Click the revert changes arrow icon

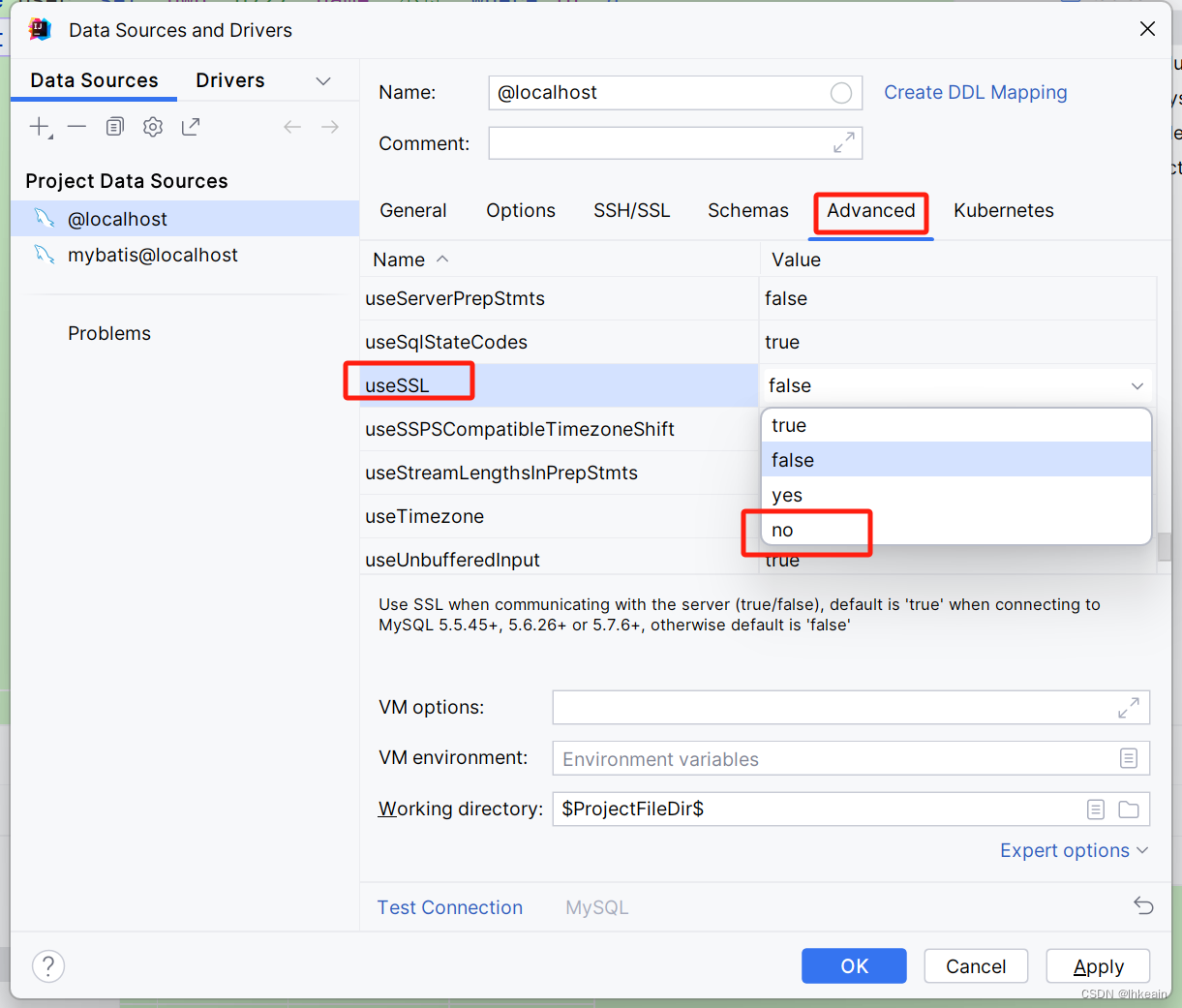(x=1143, y=905)
